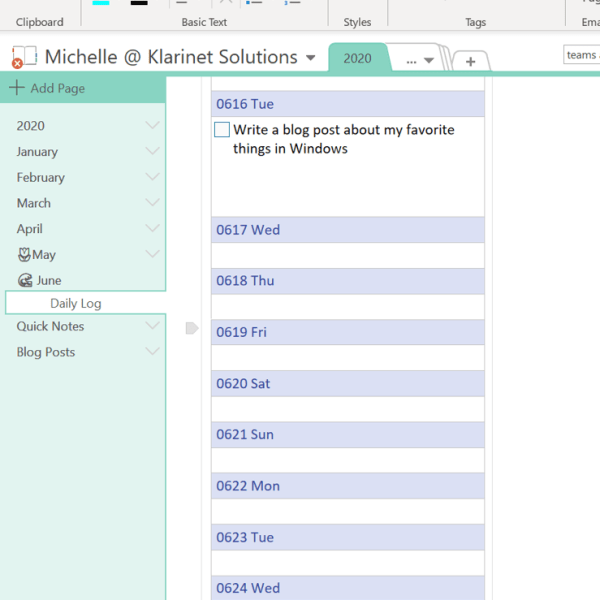Open the April page
The width and height of the screenshot is (600, 600).
pos(29,229)
